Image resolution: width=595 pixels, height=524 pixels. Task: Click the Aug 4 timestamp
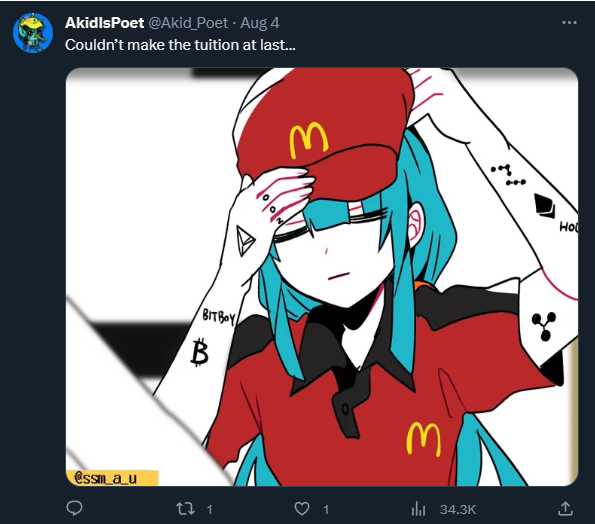point(260,23)
